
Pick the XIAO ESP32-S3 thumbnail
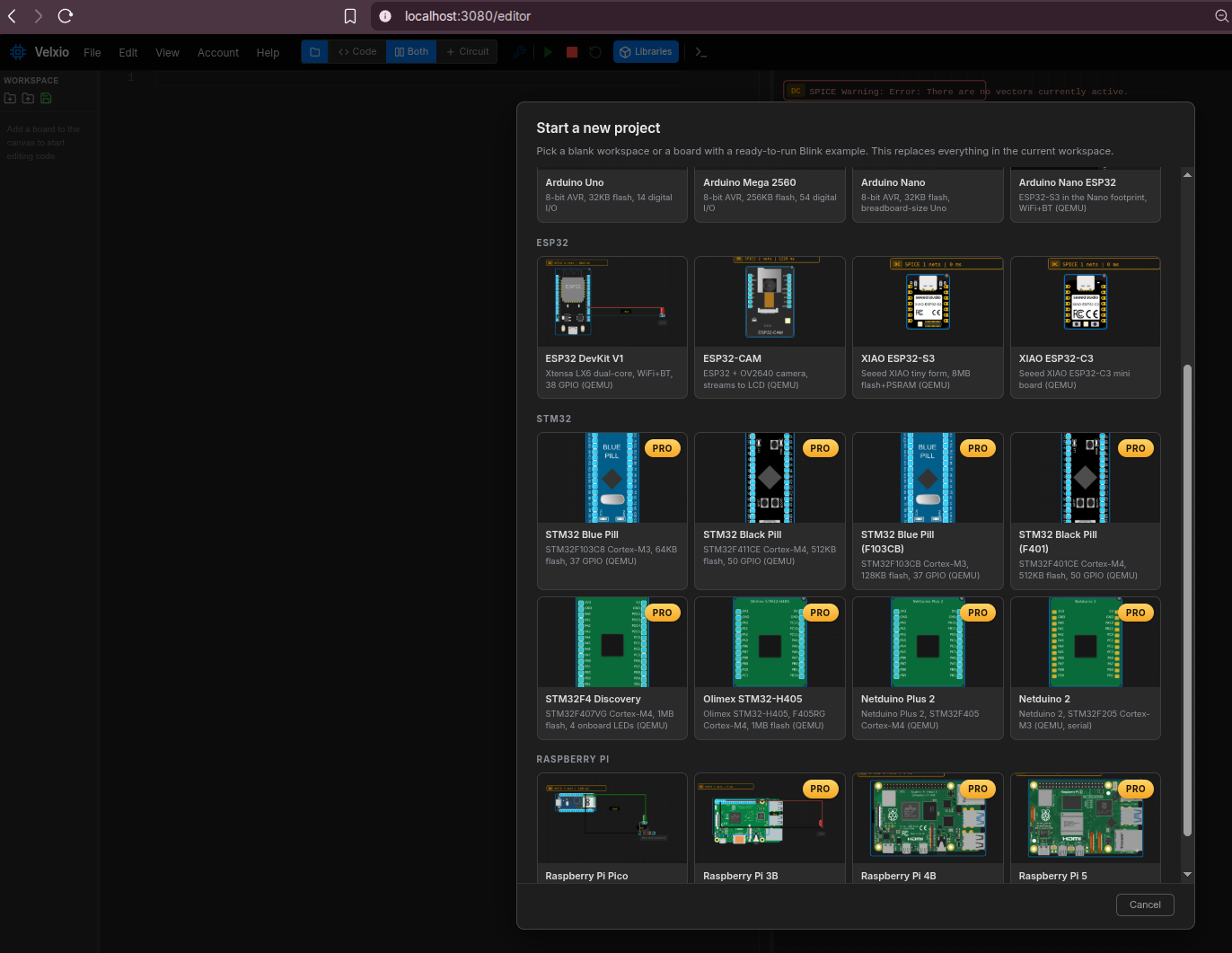(928, 302)
